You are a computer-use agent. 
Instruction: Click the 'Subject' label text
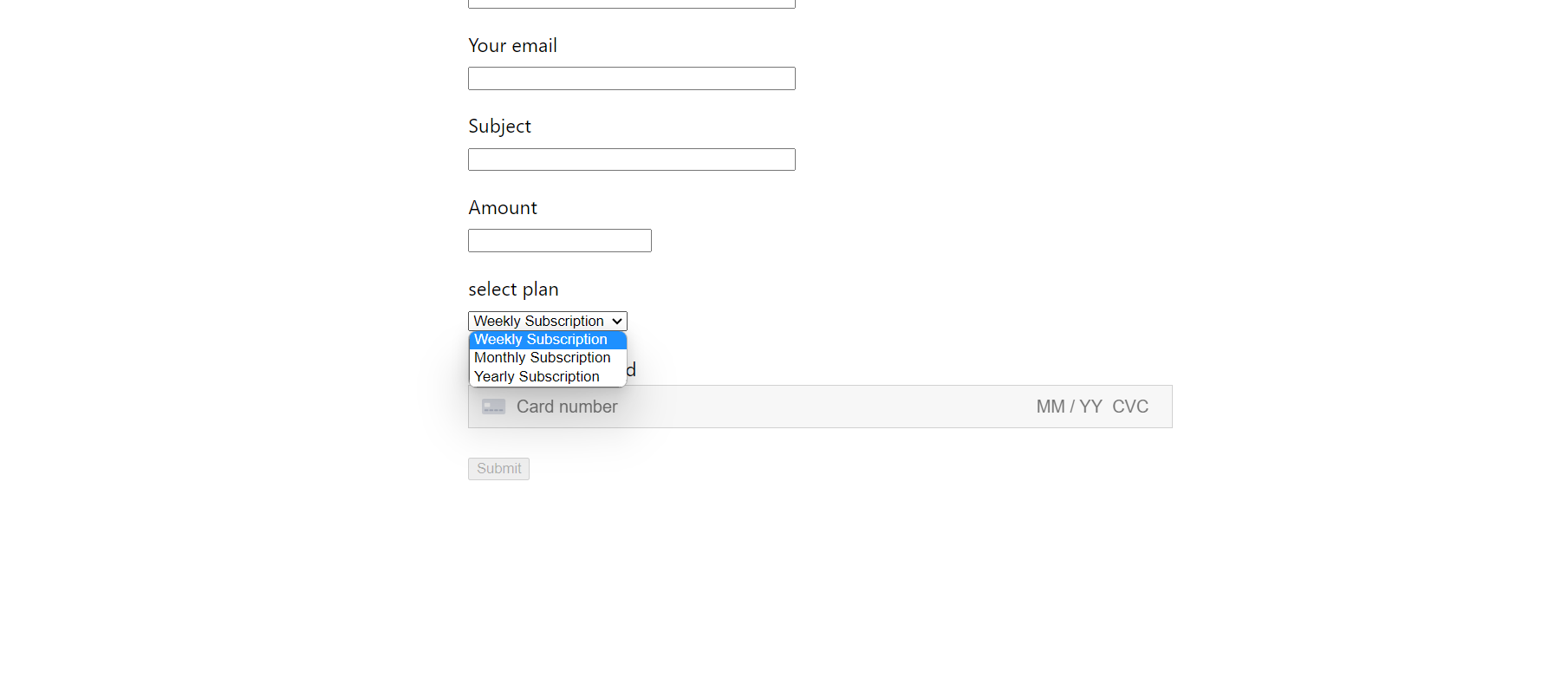pos(499,127)
